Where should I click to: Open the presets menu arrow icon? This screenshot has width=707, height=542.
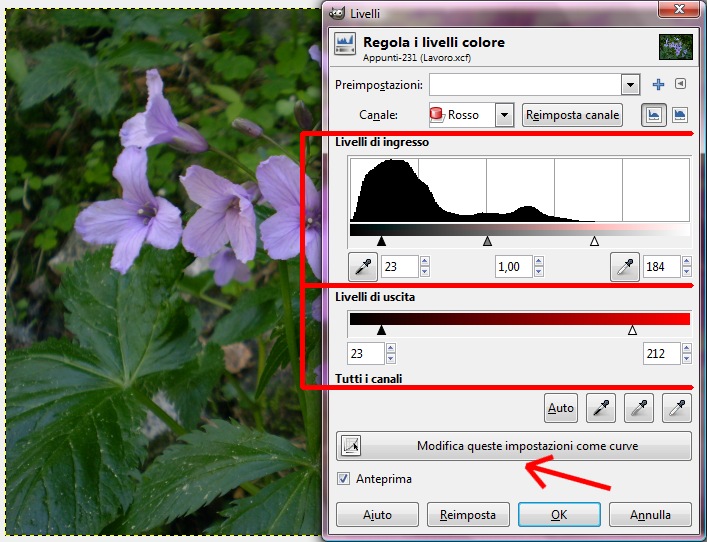(681, 84)
